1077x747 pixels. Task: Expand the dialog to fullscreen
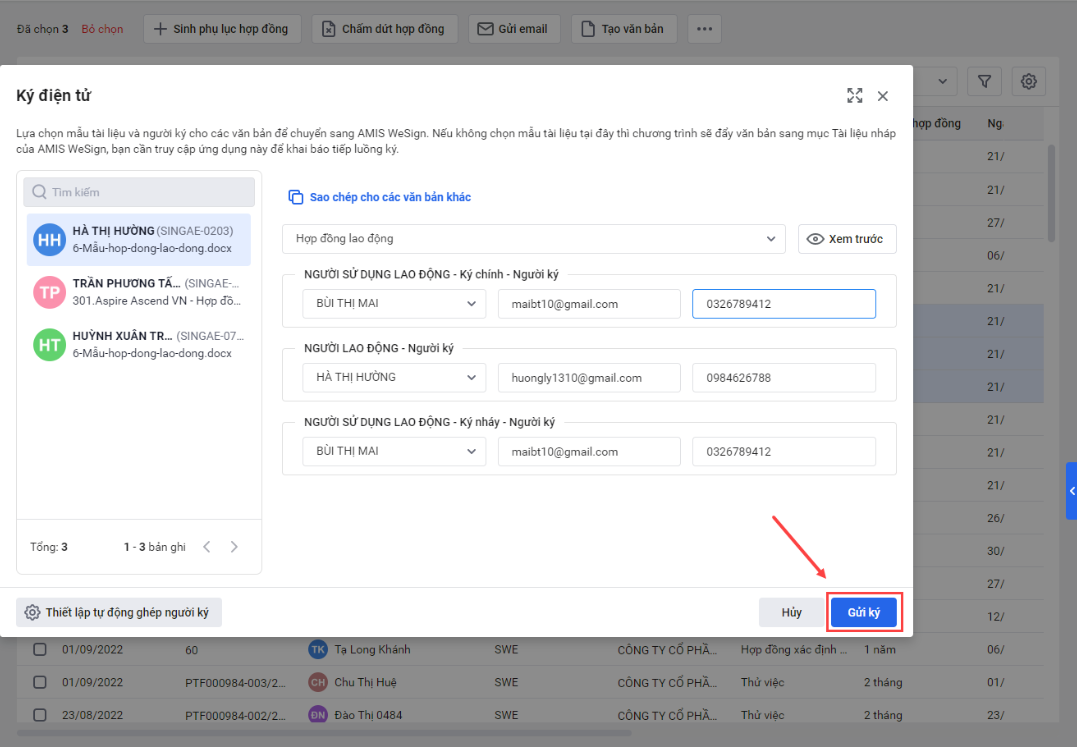854,95
